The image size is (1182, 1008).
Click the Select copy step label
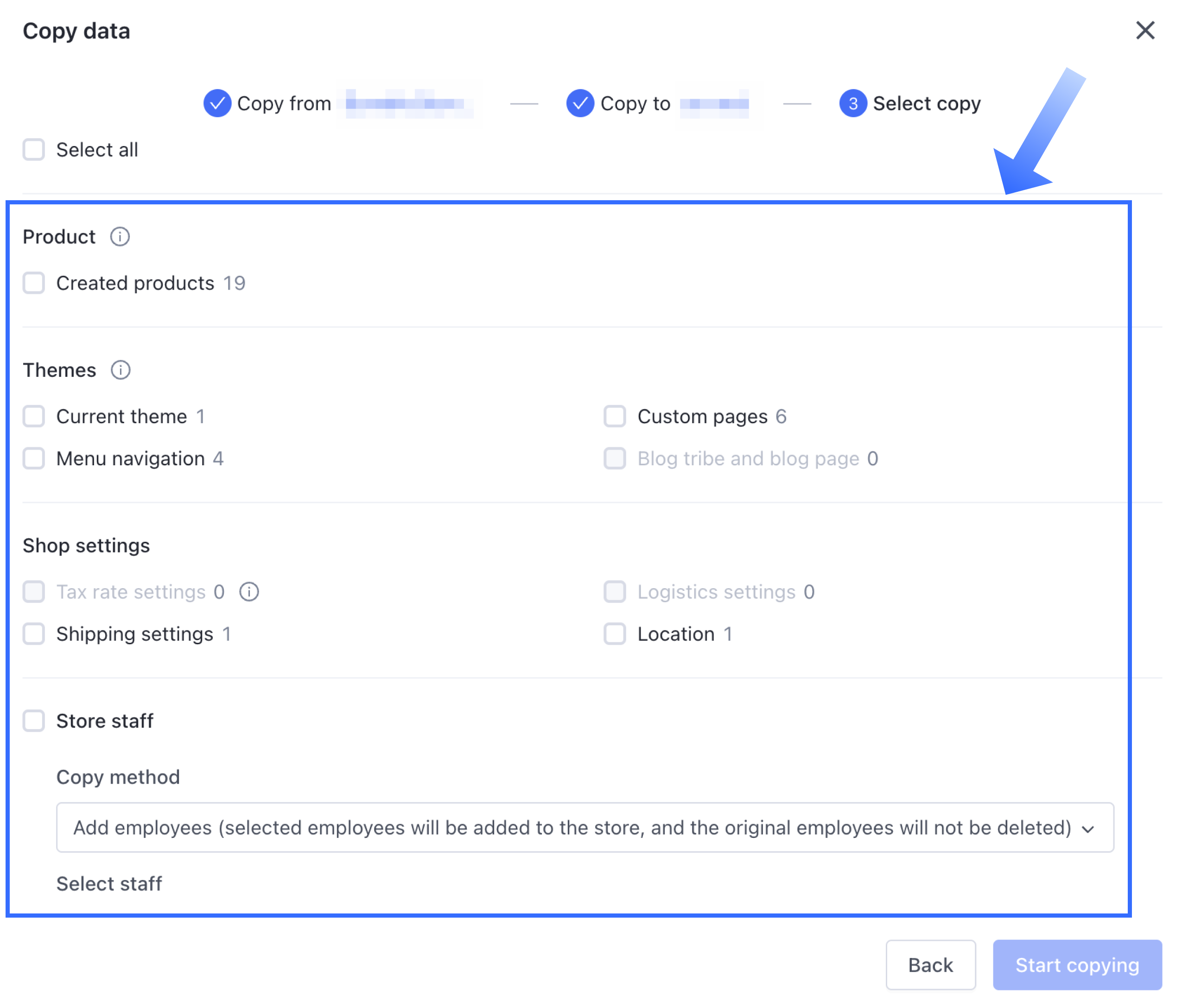point(927,103)
